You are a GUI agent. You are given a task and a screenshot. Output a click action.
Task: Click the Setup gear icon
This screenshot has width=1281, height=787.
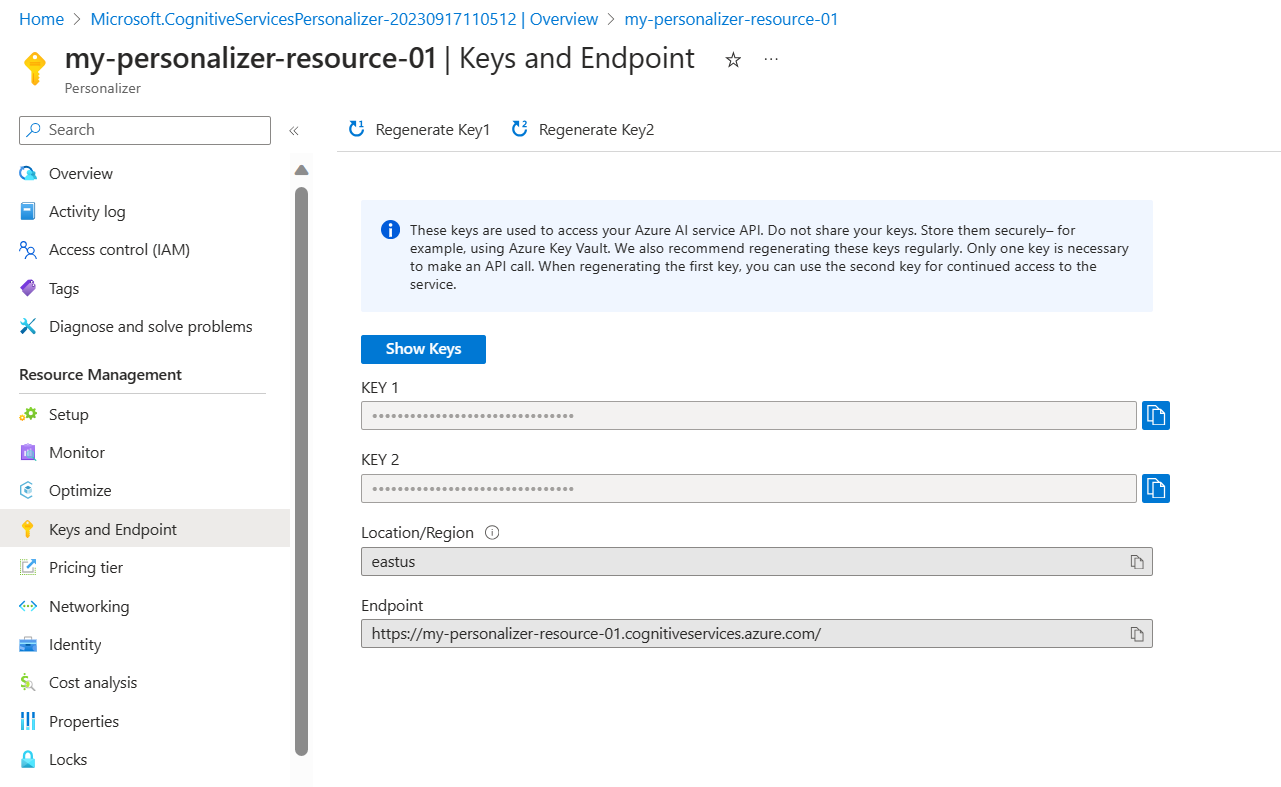[x=28, y=415]
